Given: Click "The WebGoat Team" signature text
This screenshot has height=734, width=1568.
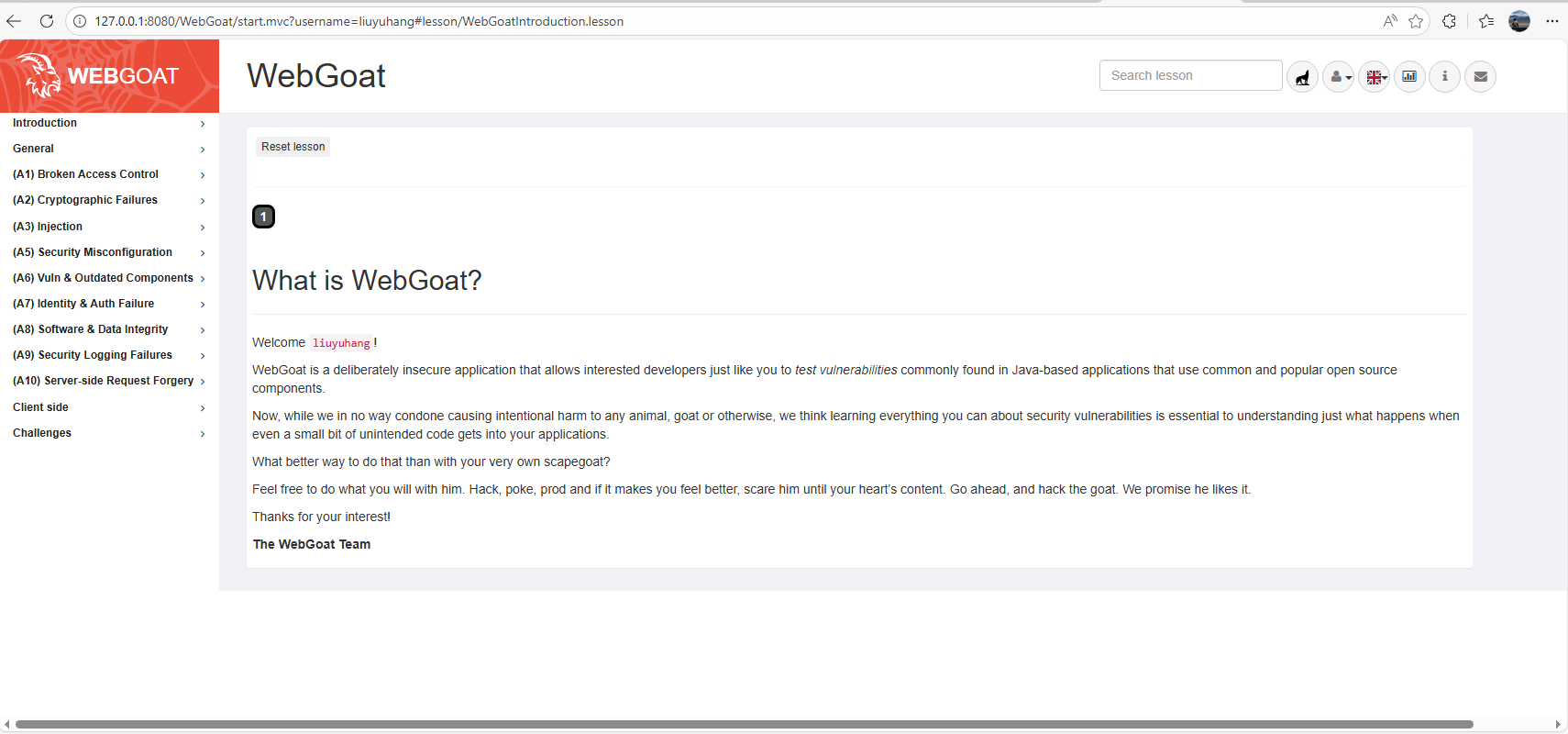Looking at the screenshot, I should pyautogui.click(x=312, y=544).
